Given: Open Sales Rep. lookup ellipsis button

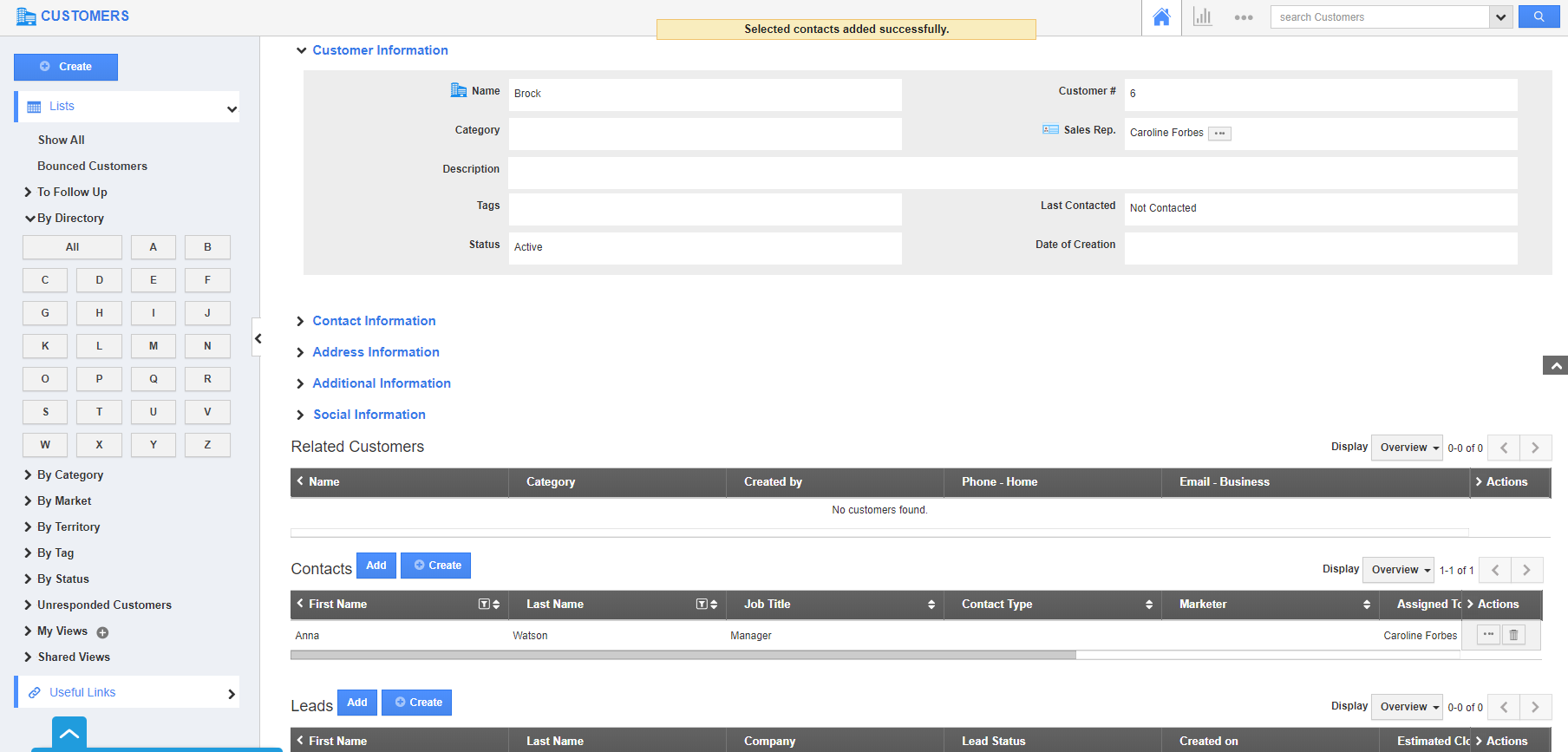Looking at the screenshot, I should point(1219,134).
